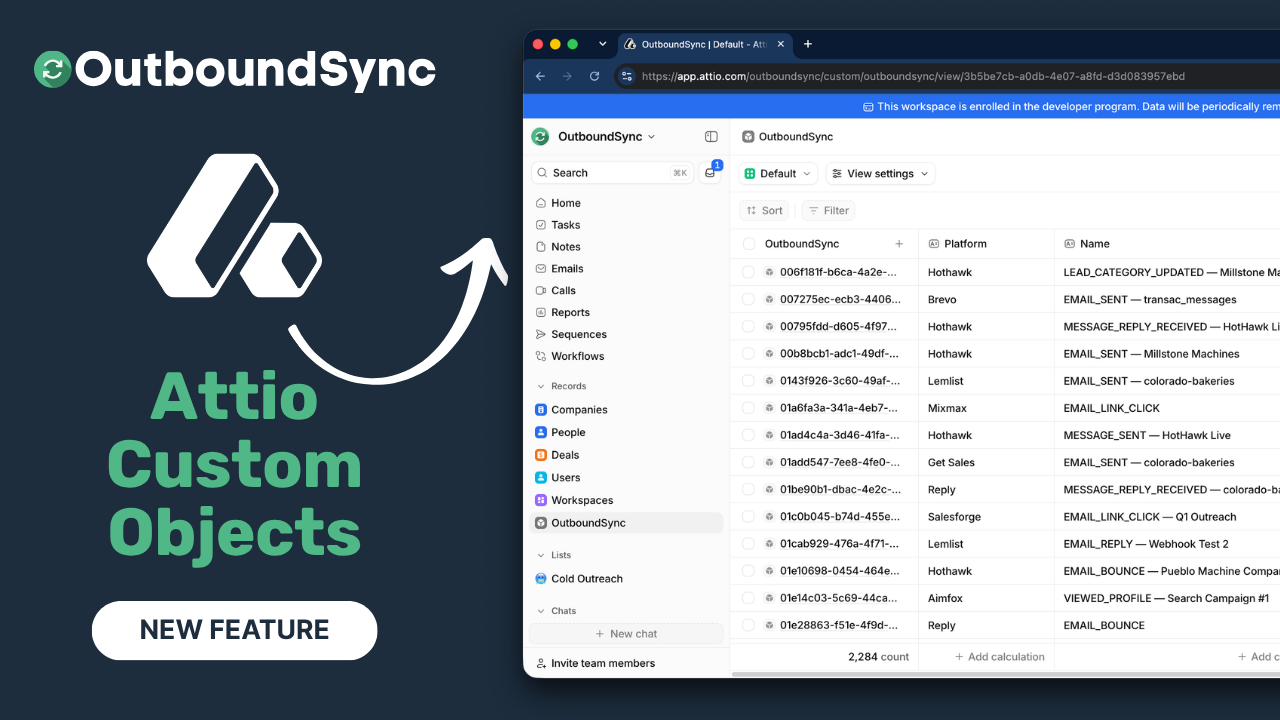Check the row 00795fdd-d605-4f97
This screenshot has width=1280, height=720.
coord(749,326)
